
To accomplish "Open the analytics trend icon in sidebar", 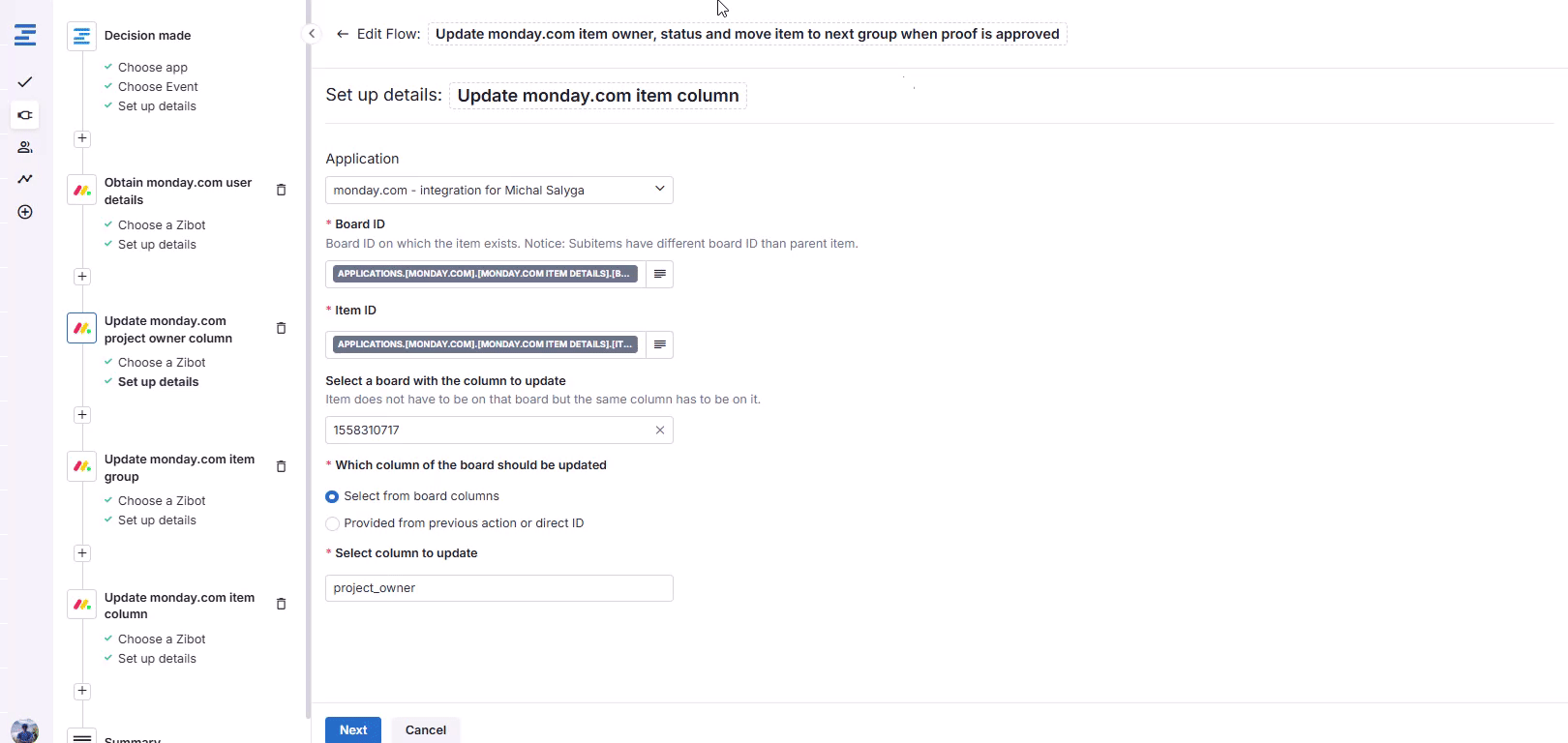I will tap(25, 179).
